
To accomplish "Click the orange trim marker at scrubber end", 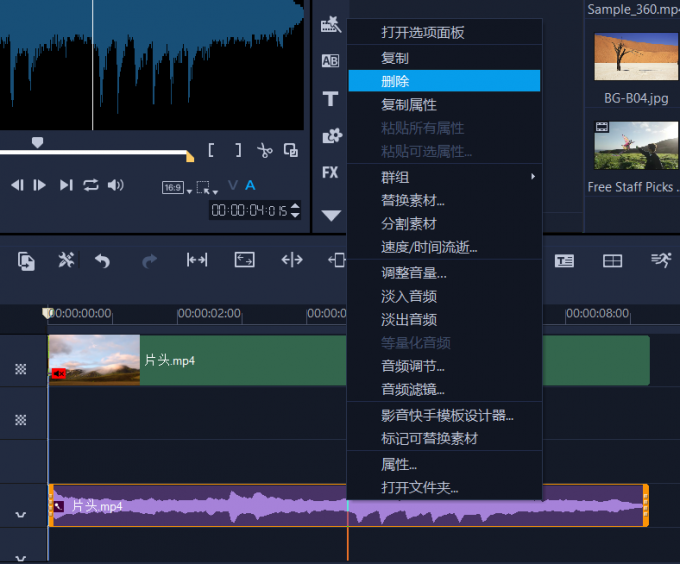I will 190,156.
